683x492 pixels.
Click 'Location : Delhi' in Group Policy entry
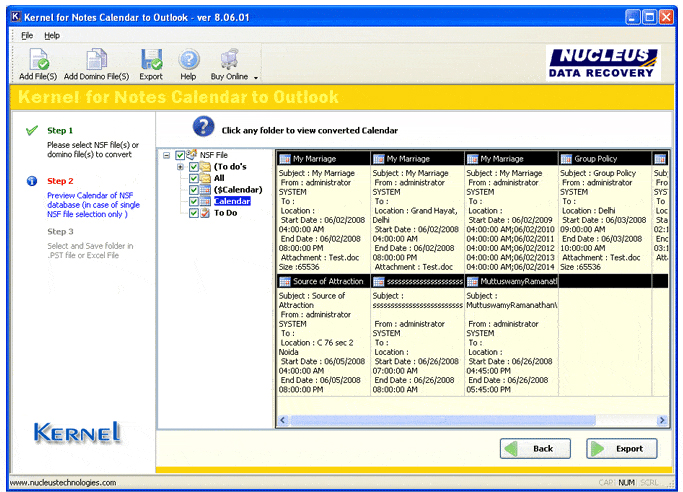click(588, 211)
